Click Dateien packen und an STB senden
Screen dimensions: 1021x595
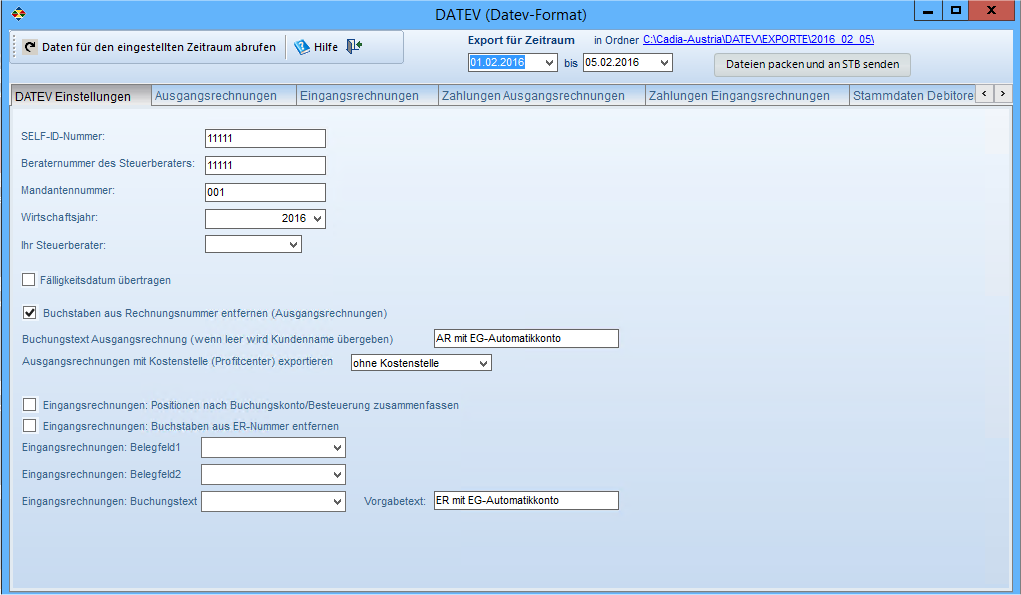pos(813,64)
